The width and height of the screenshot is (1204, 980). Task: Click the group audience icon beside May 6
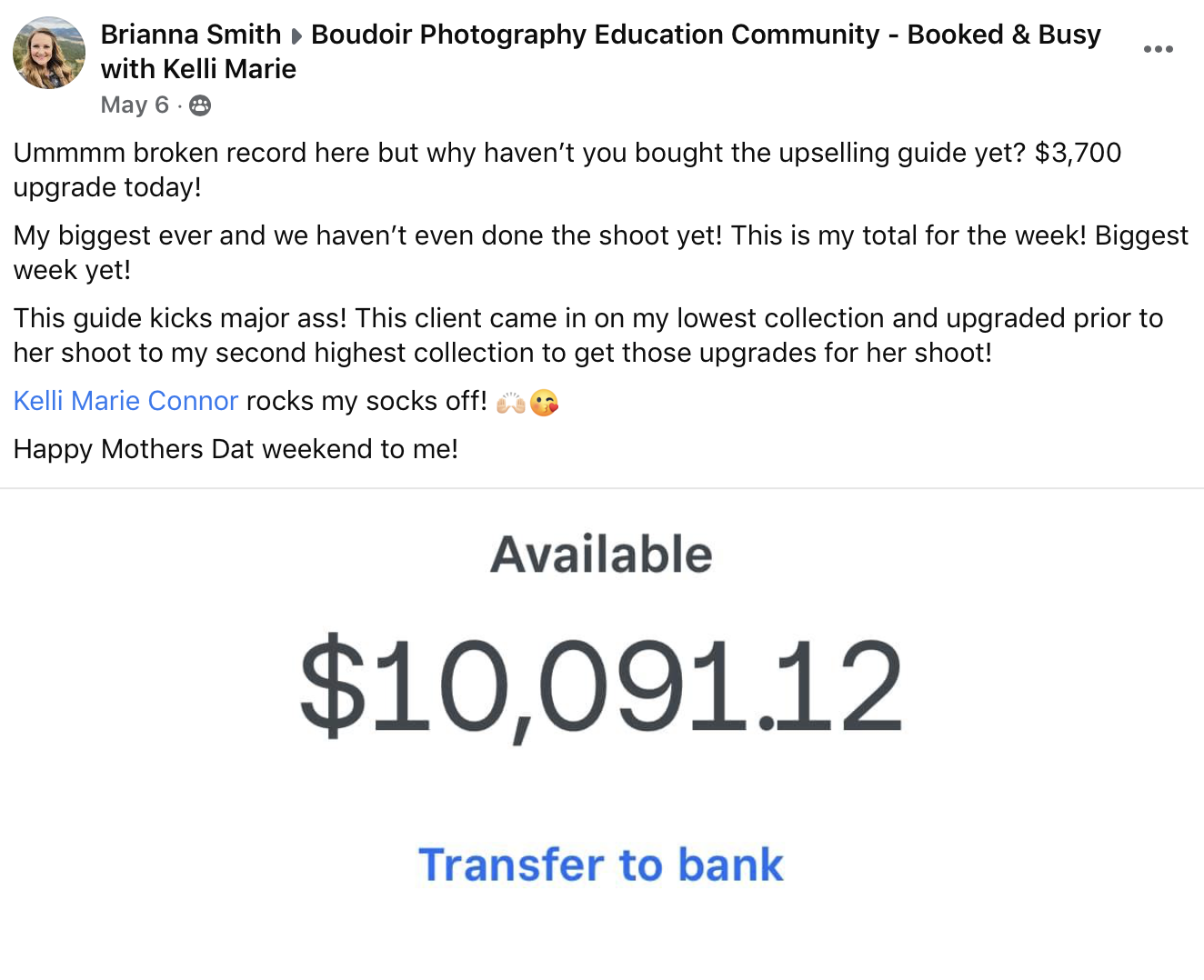(200, 105)
